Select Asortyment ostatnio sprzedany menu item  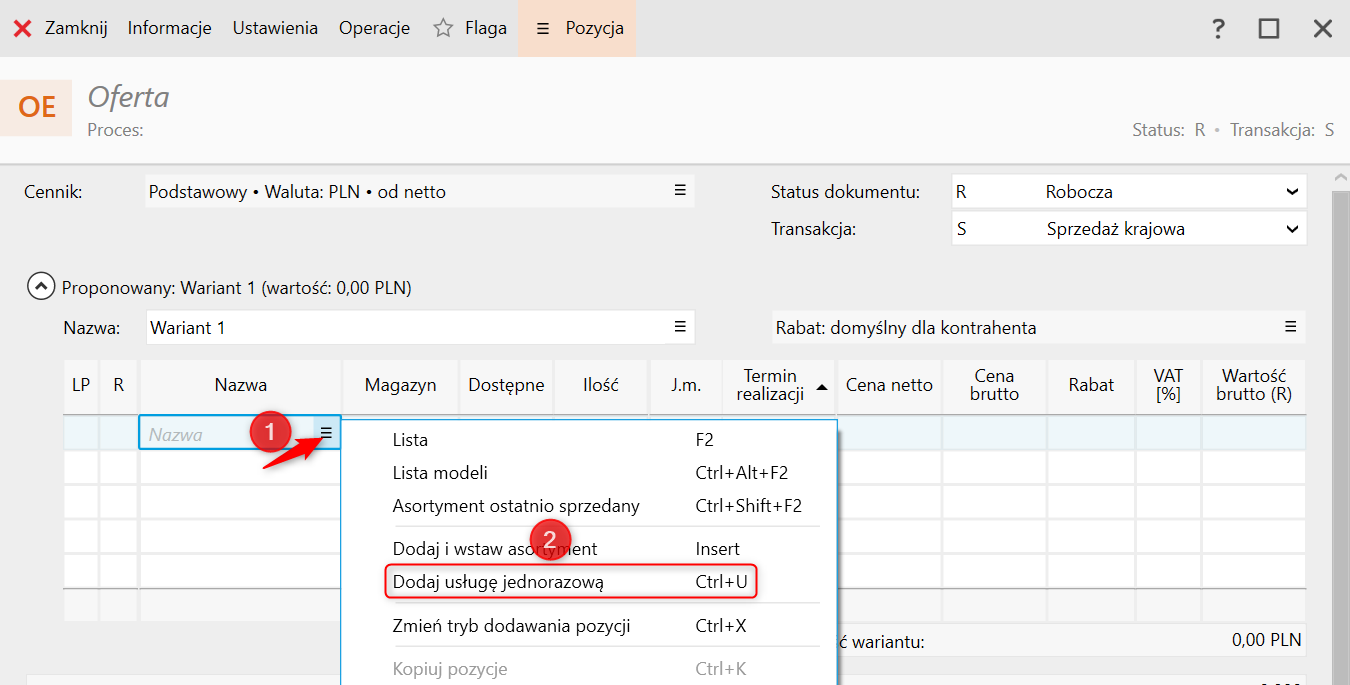click(516, 505)
